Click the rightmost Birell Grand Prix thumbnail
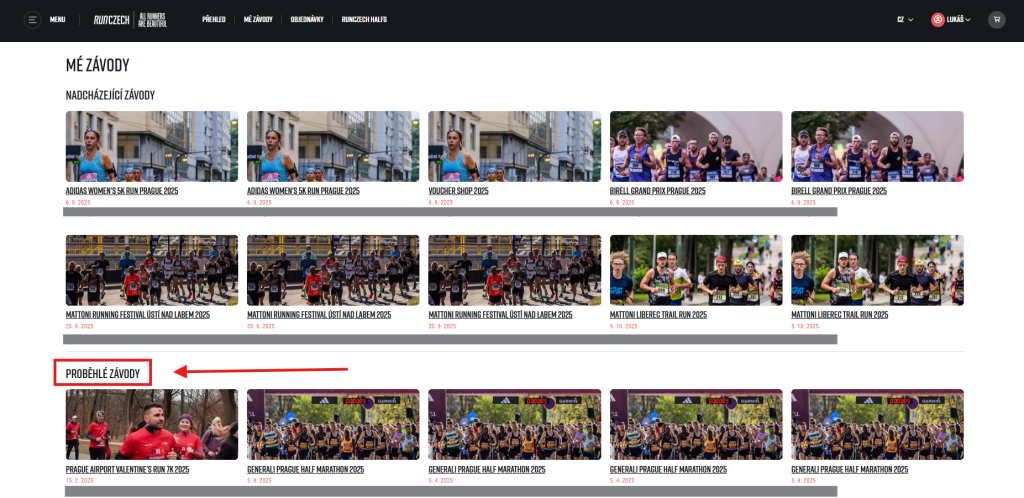 [878, 146]
